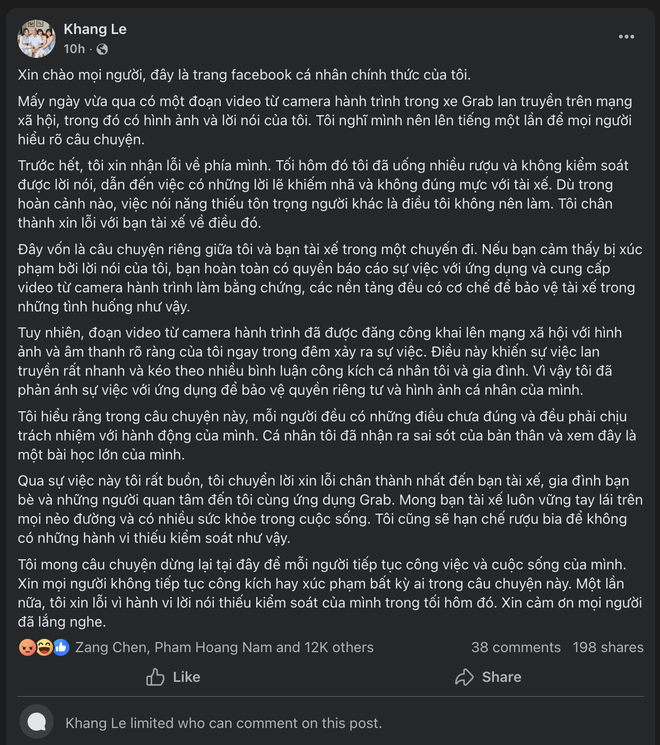Open Khang Le's profile picture
Viewport: 660px width, 745px height.
point(36,38)
